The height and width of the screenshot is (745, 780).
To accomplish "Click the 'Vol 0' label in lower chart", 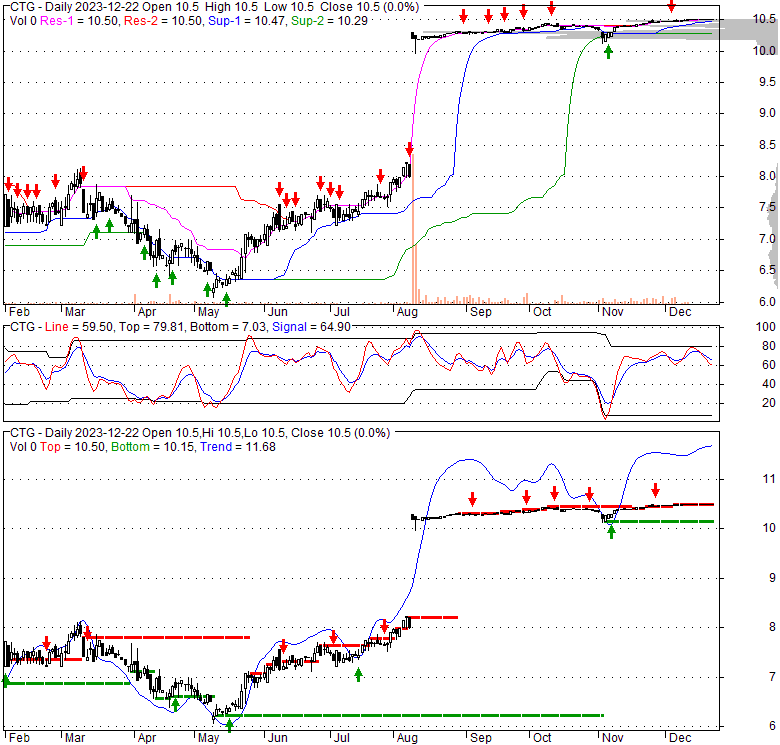I will (23, 447).
